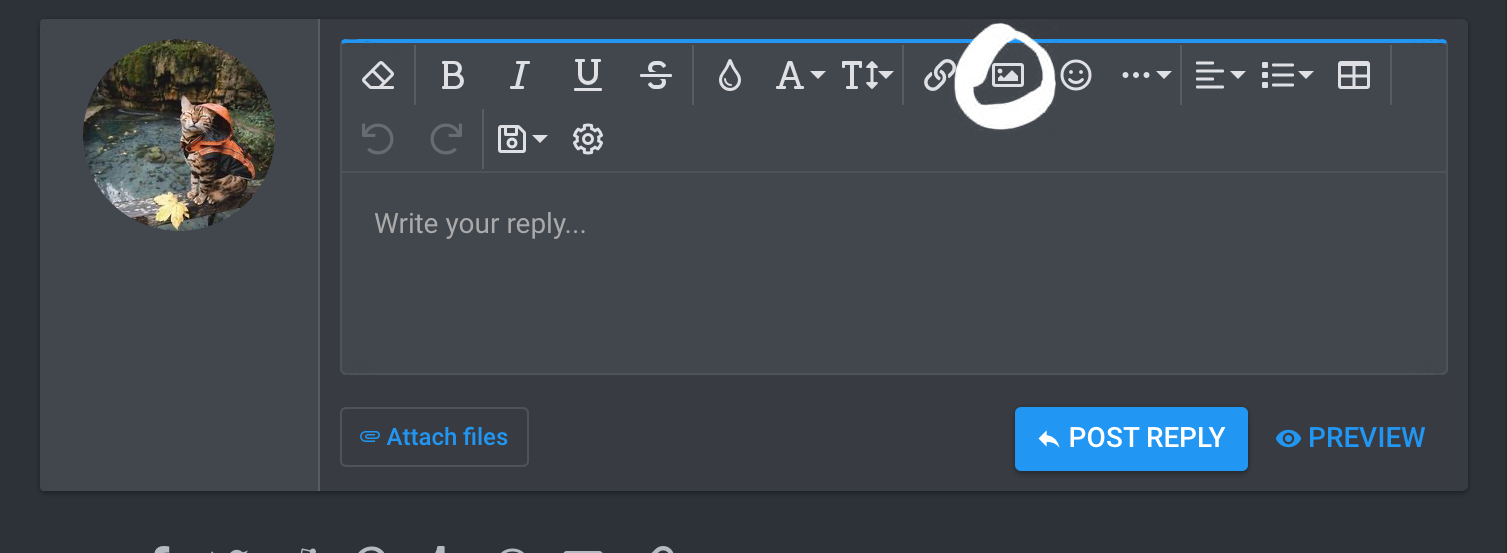The height and width of the screenshot is (553, 1507).
Task: Insert a link using the chain icon
Action: pos(939,76)
